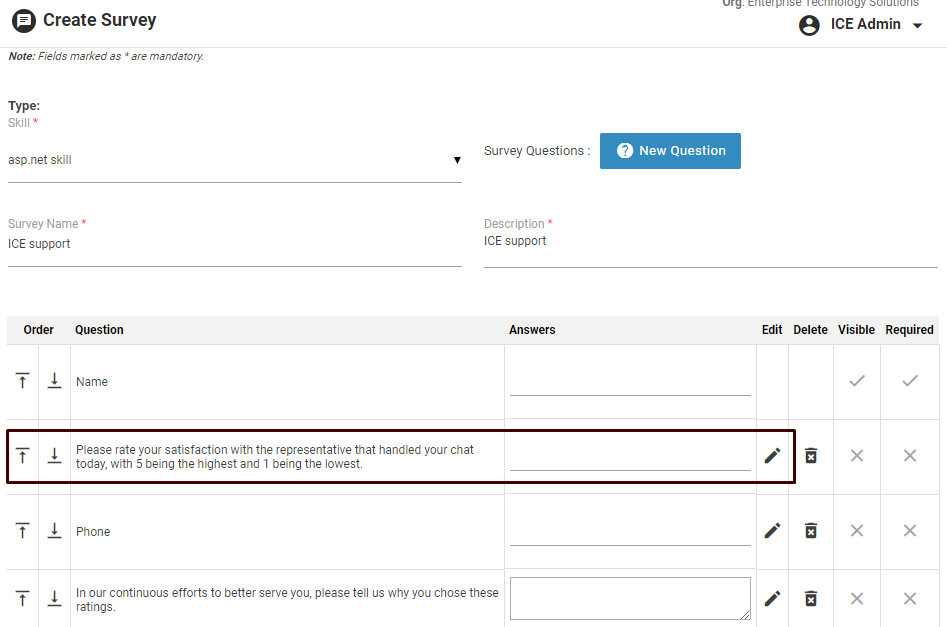Viewport: 947px width, 627px height.
Task: Edit the satisfaction rating question
Action: coord(772,456)
